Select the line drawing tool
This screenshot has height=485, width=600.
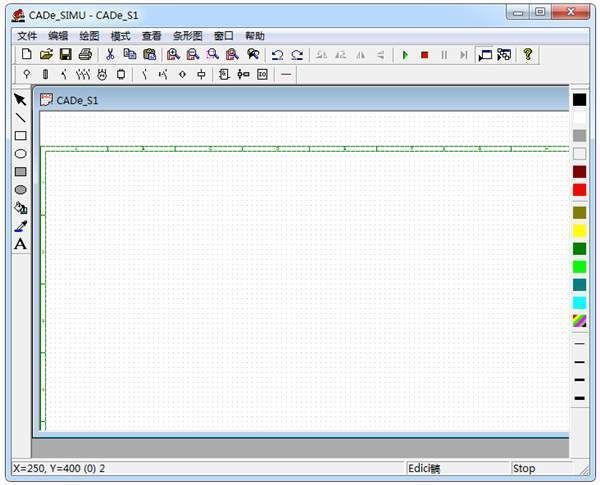click(x=20, y=118)
